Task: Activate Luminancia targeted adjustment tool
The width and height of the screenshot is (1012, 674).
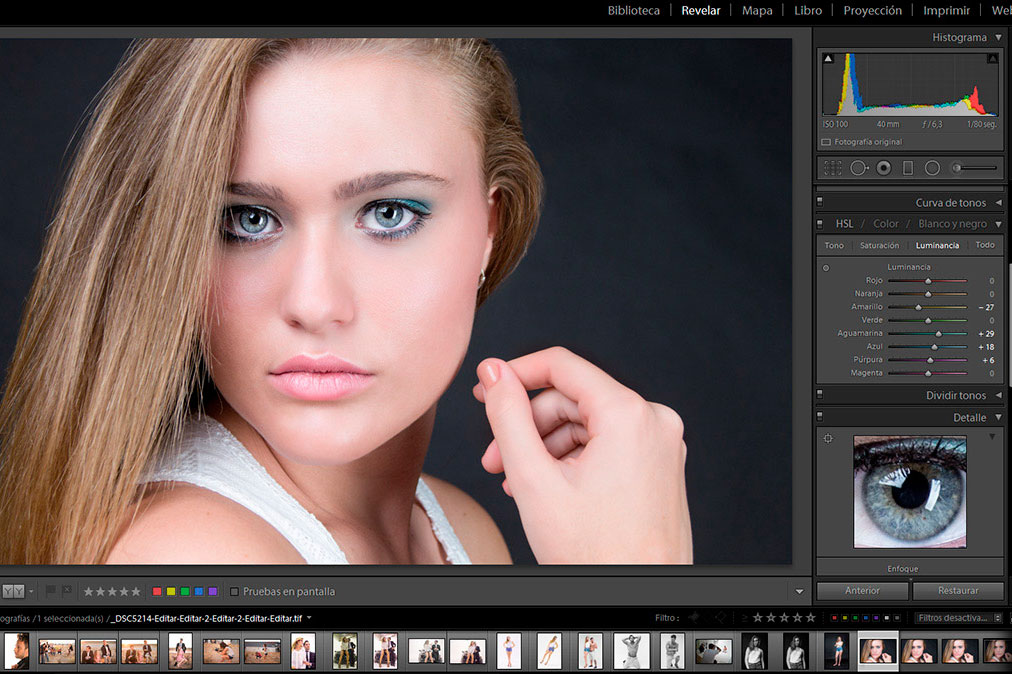Action: pos(826,267)
